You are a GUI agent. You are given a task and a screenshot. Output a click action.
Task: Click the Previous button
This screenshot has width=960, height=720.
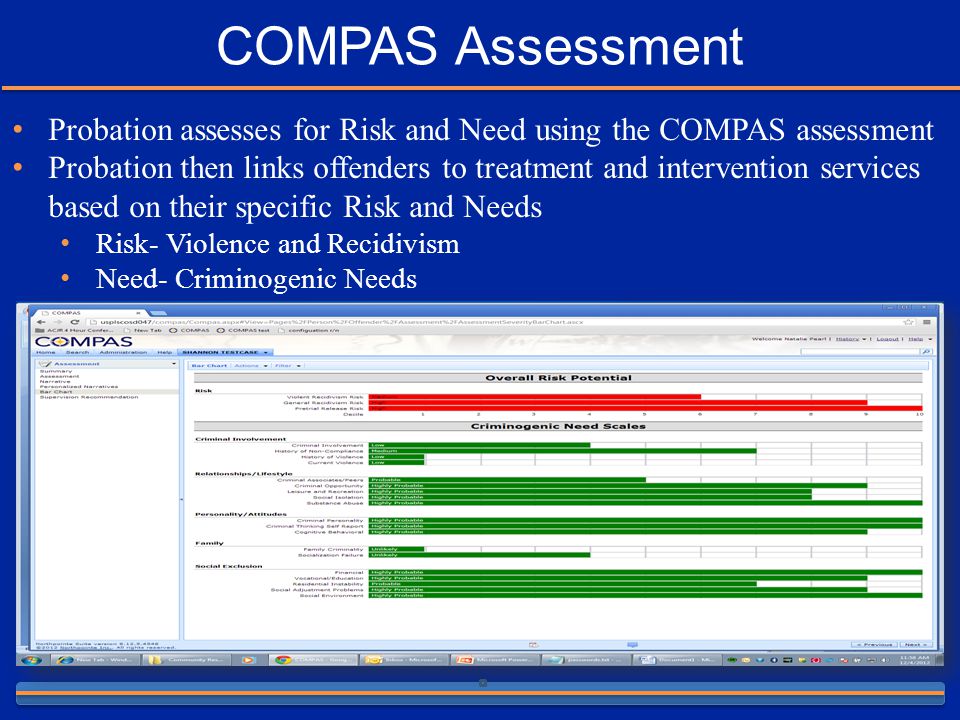(x=874, y=645)
